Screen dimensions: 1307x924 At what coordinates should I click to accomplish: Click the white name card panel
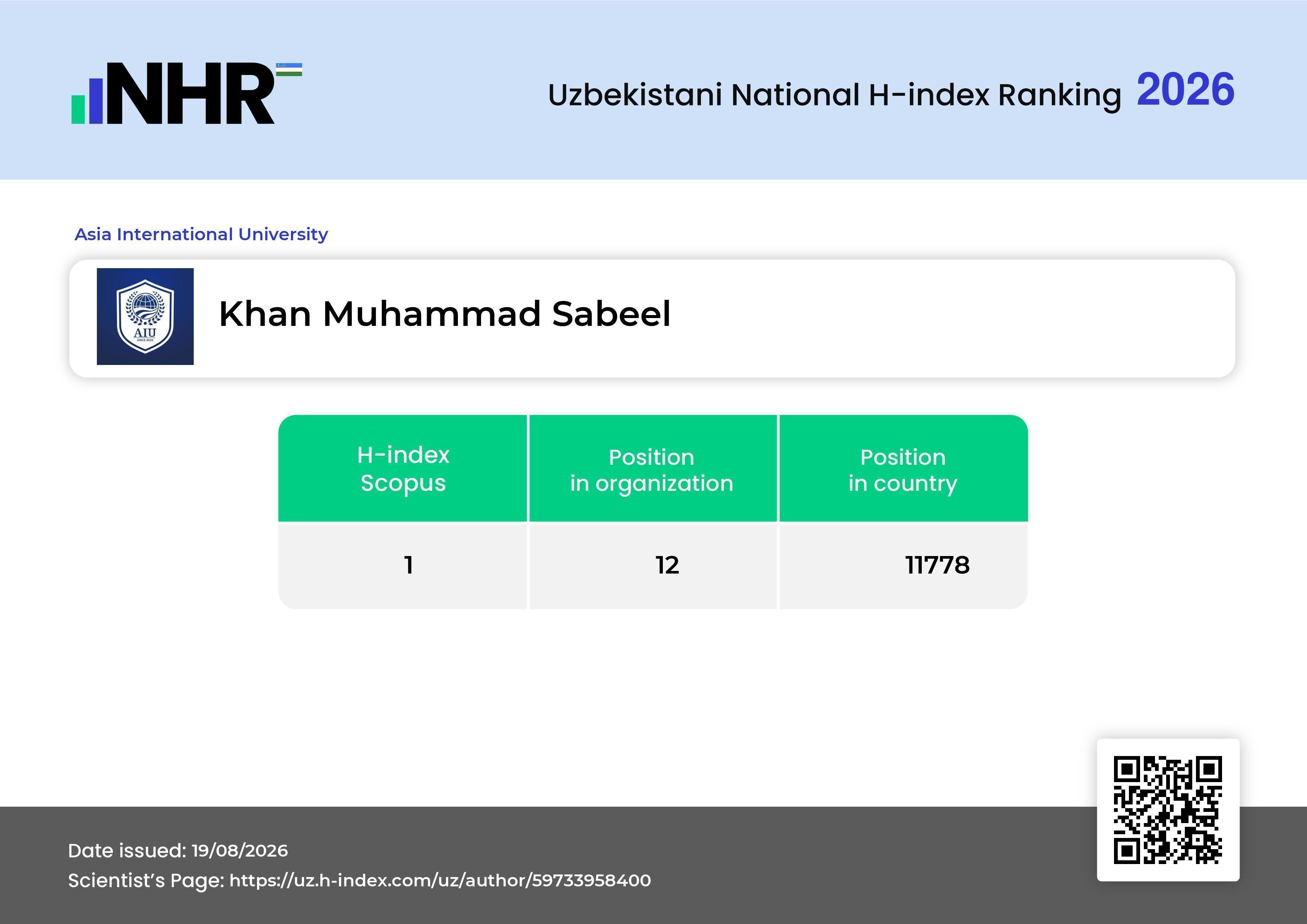click(652, 319)
